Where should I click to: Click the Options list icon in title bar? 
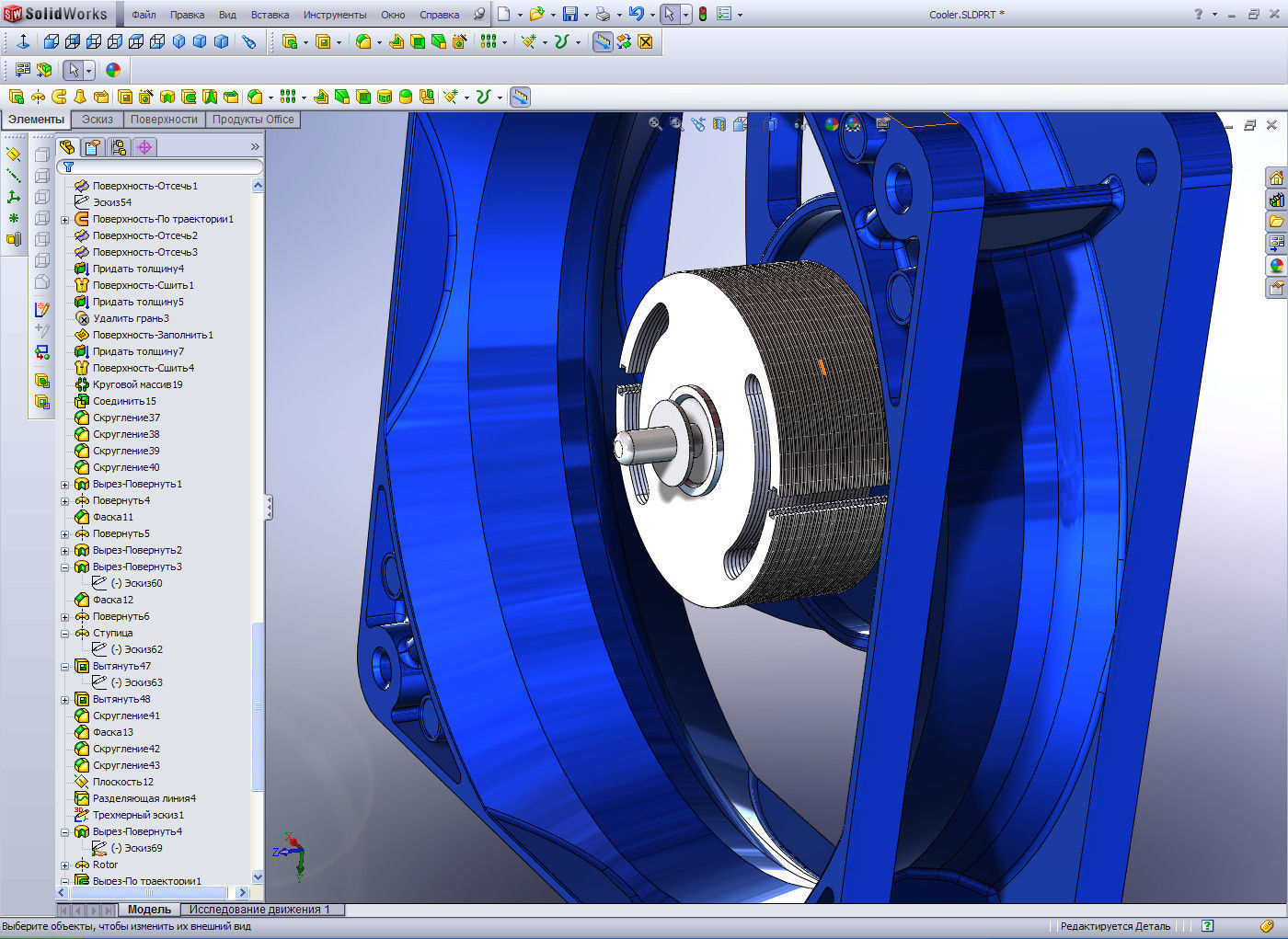coord(725,14)
